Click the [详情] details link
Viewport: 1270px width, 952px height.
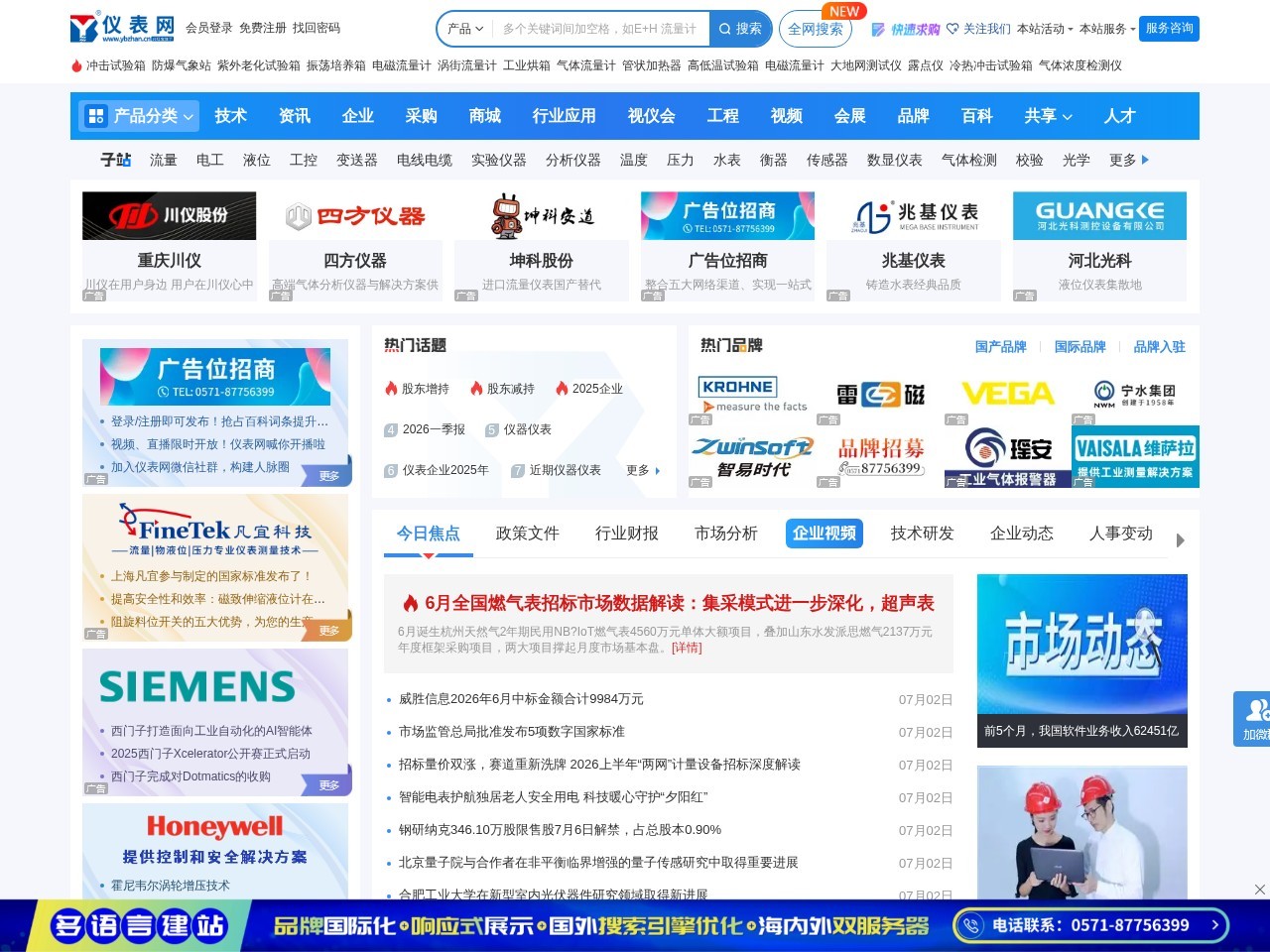click(x=687, y=648)
